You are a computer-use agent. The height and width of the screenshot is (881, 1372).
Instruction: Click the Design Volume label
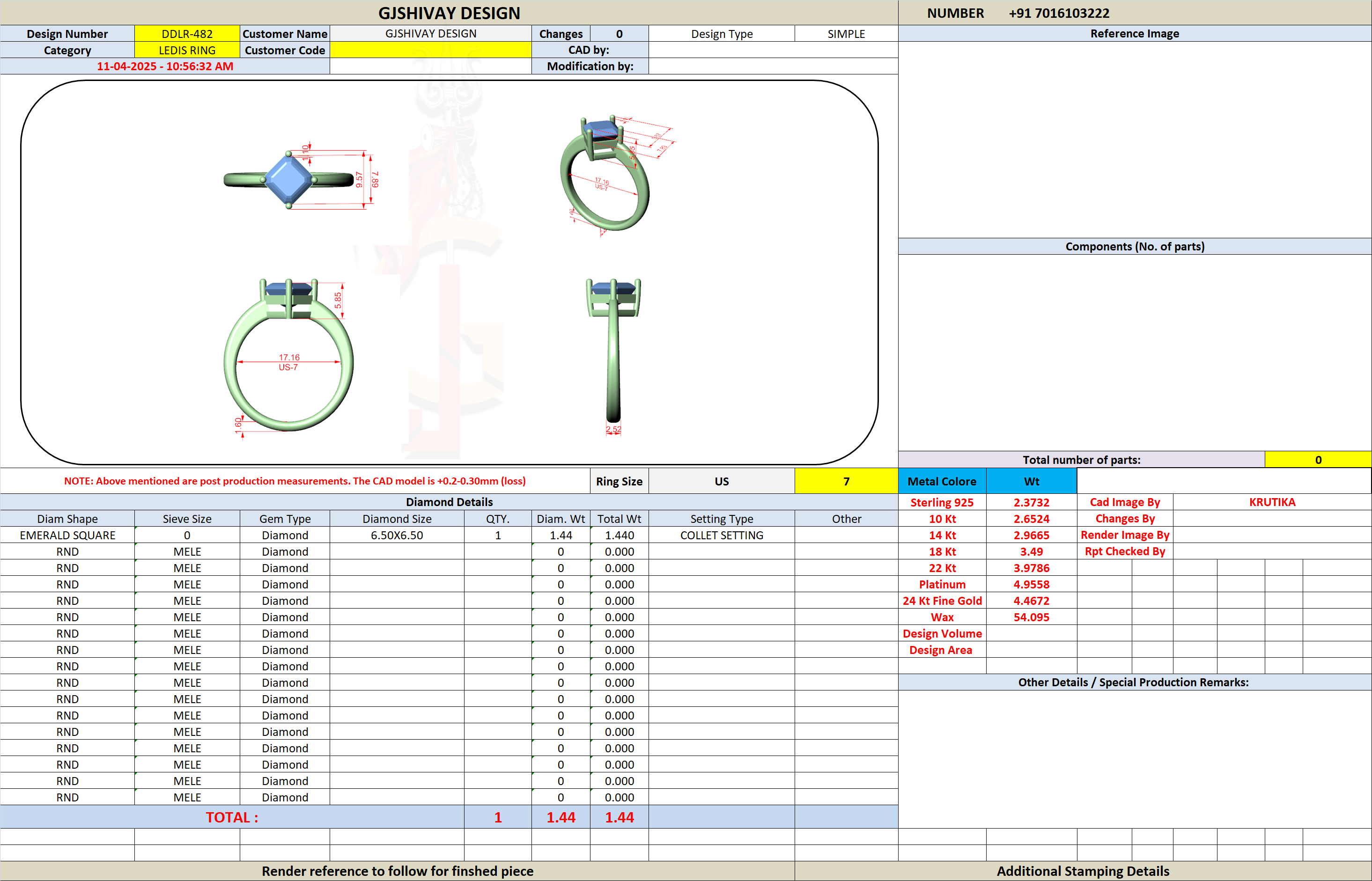(x=942, y=634)
